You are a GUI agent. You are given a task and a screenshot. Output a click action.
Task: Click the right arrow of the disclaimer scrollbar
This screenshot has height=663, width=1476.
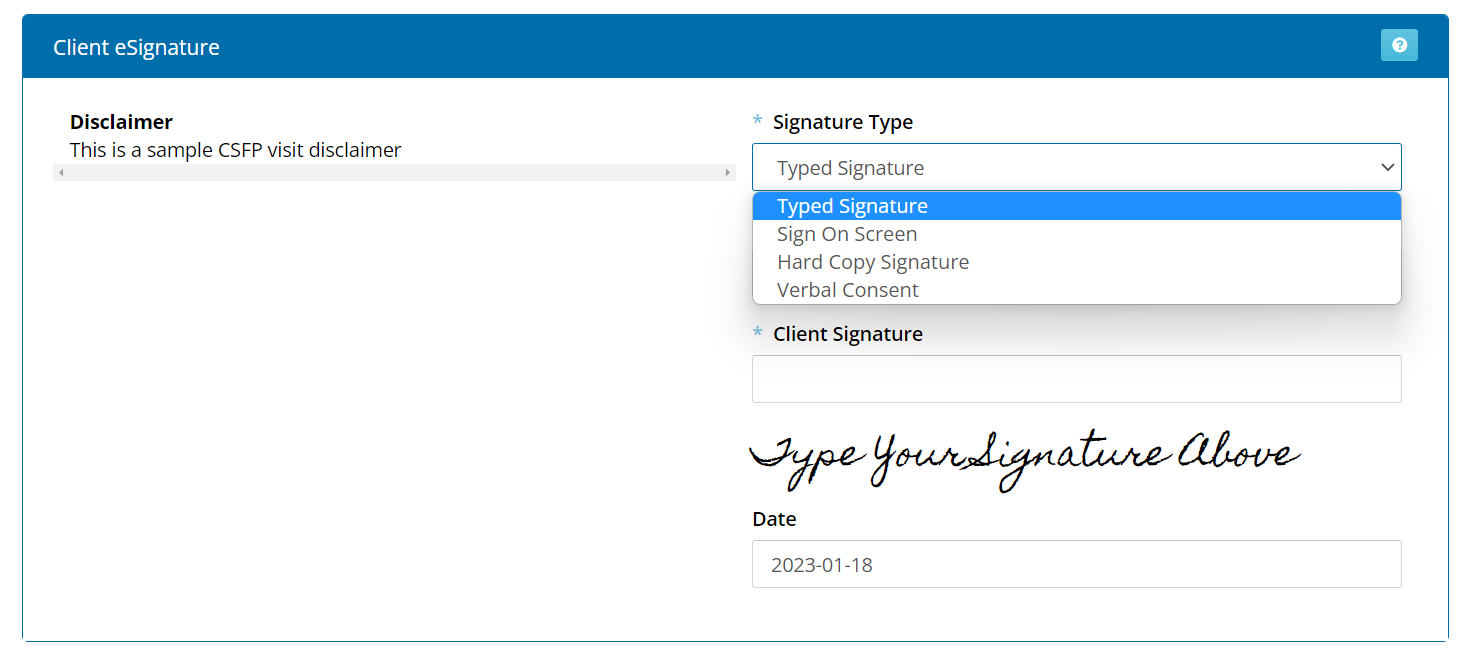(x=729, y=172)
